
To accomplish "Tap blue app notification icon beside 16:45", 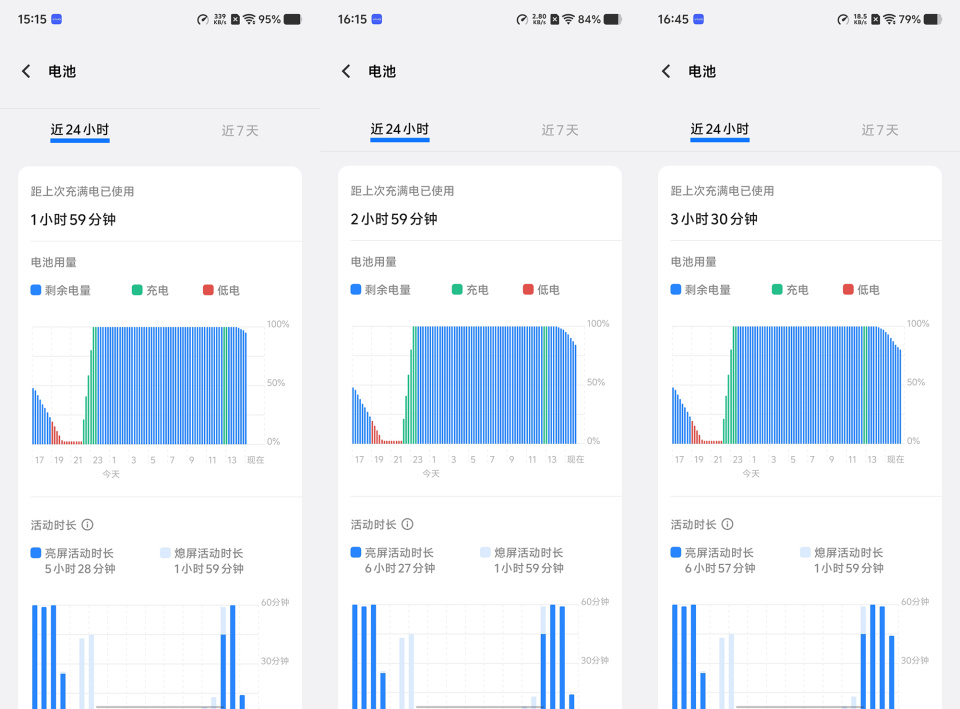I will tap(699, 19).
